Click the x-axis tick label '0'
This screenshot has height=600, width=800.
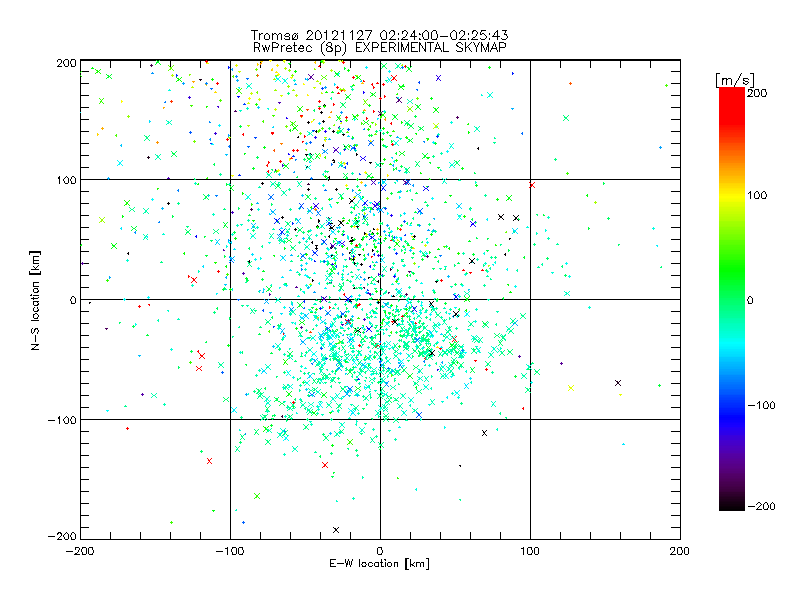(x=380, y=551)
